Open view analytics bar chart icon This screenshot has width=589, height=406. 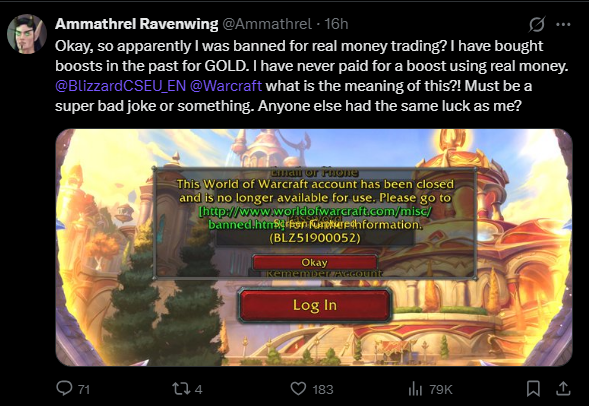point(415,389)
